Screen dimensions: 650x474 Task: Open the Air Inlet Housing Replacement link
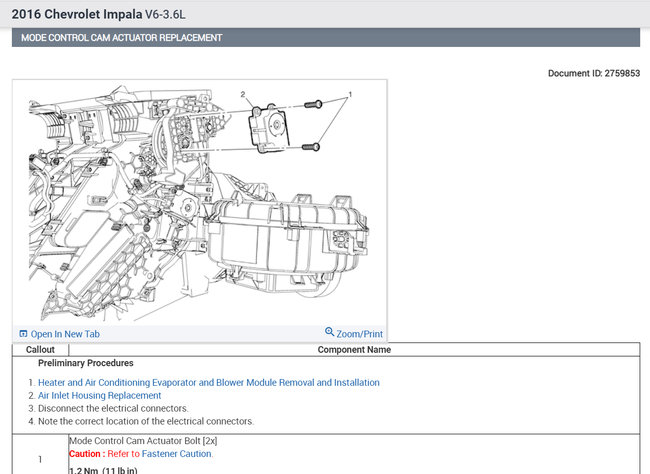(99, 395)
